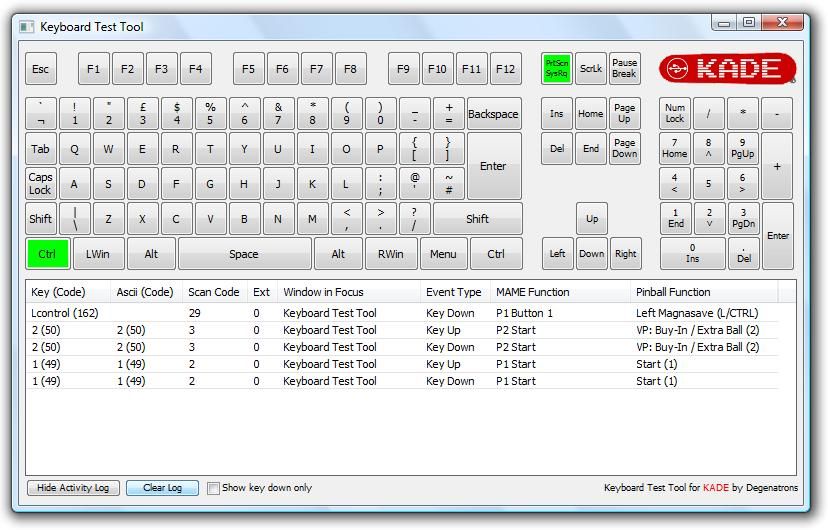This screenshot has height=530, width=828.
Task: Click the numpad 5 key
Action: click(709, 184)
